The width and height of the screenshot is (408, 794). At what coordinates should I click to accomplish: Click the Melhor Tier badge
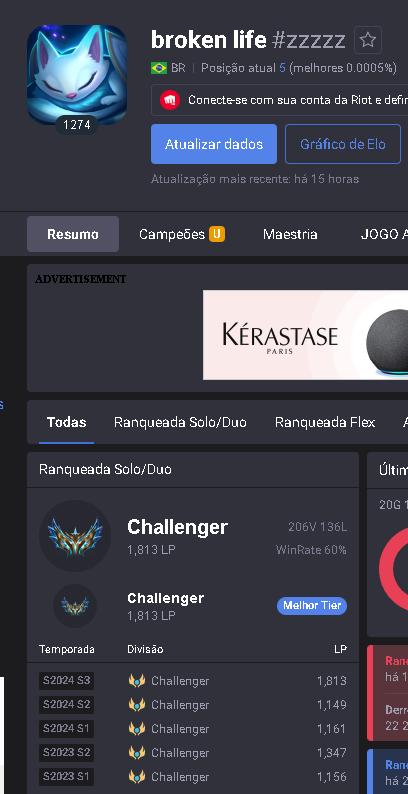pyautogui.click(x=312, y=606)
